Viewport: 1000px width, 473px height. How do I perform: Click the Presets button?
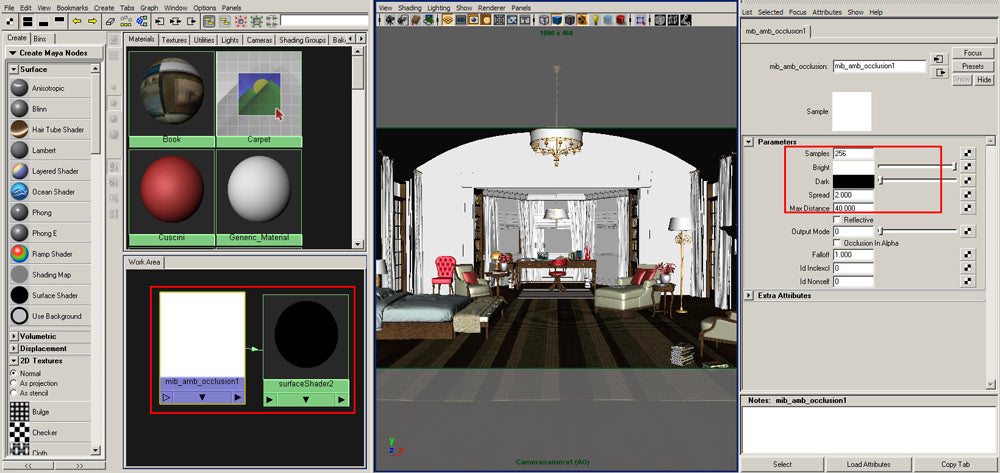(973, 66)
